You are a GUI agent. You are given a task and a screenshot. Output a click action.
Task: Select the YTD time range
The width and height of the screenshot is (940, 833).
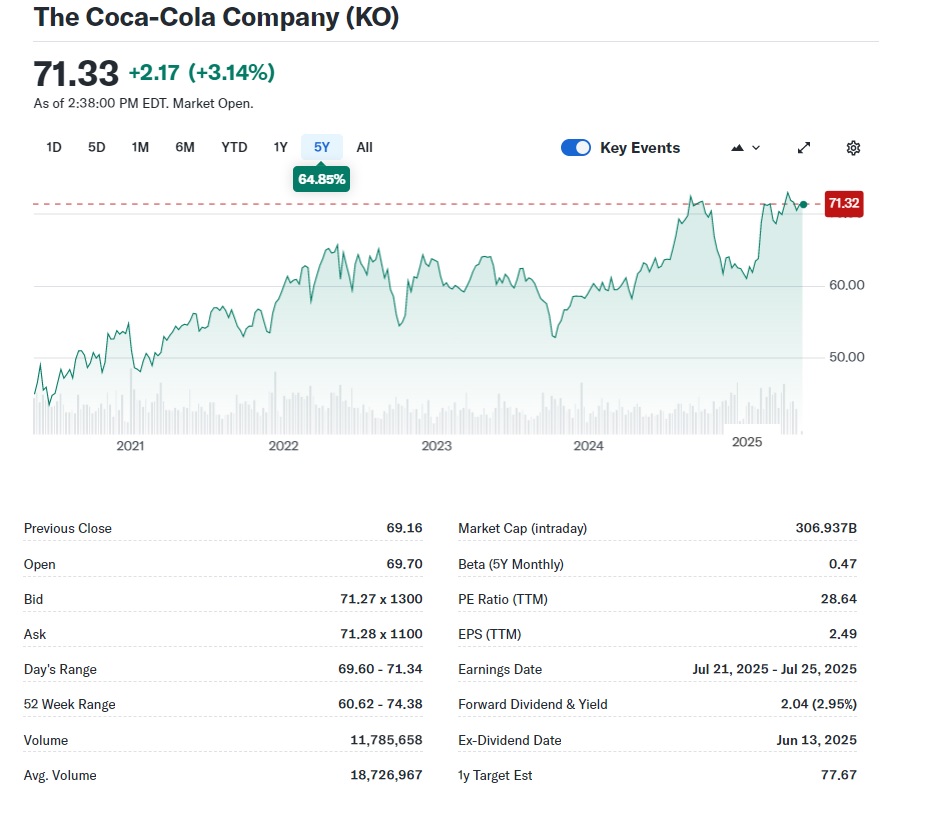pos(234,147)
